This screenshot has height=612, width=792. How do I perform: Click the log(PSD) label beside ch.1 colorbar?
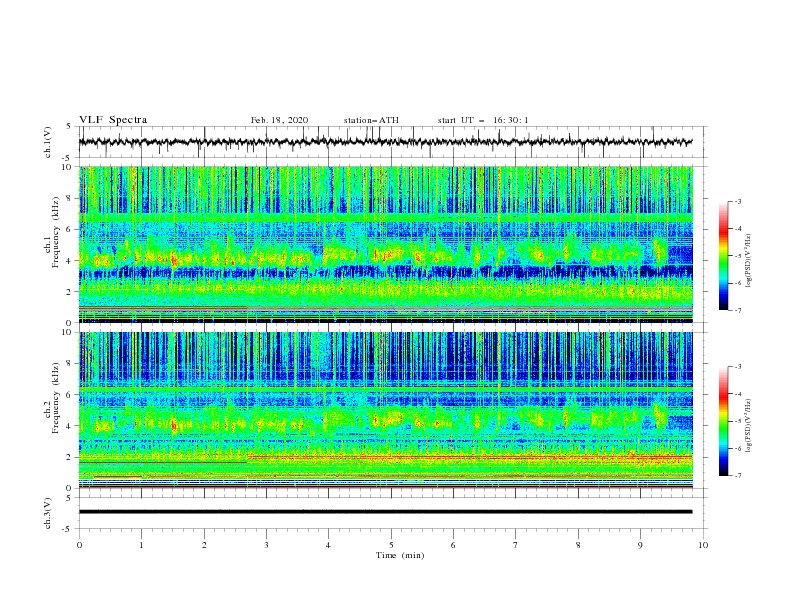[749, 261]
